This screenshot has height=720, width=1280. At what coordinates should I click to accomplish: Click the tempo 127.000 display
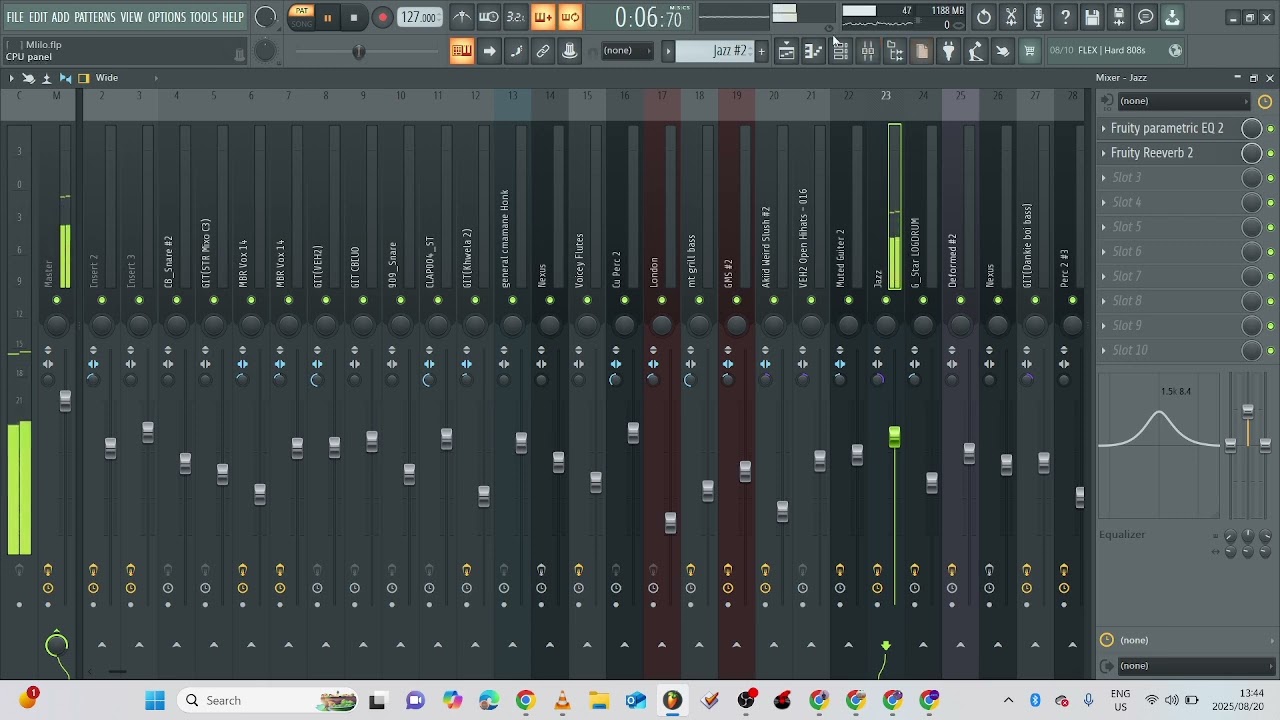(x=419, y=17)
